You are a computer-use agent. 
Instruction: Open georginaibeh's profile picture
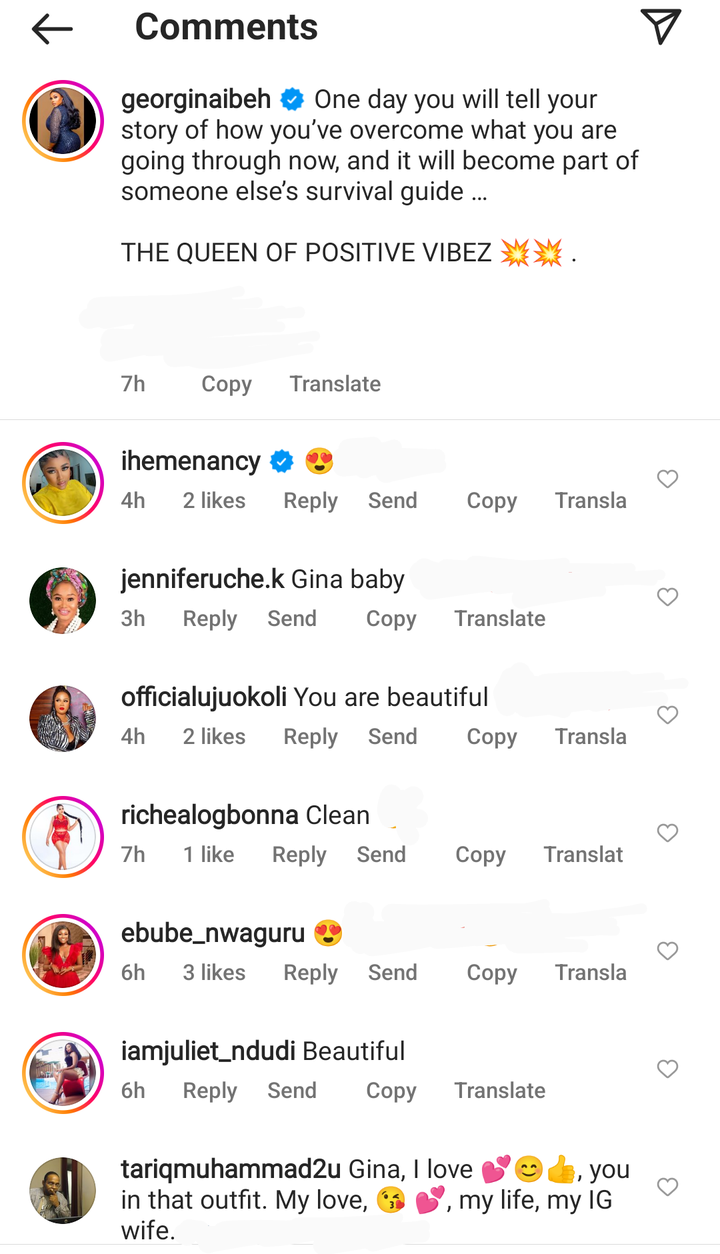(x=63, y=121)
